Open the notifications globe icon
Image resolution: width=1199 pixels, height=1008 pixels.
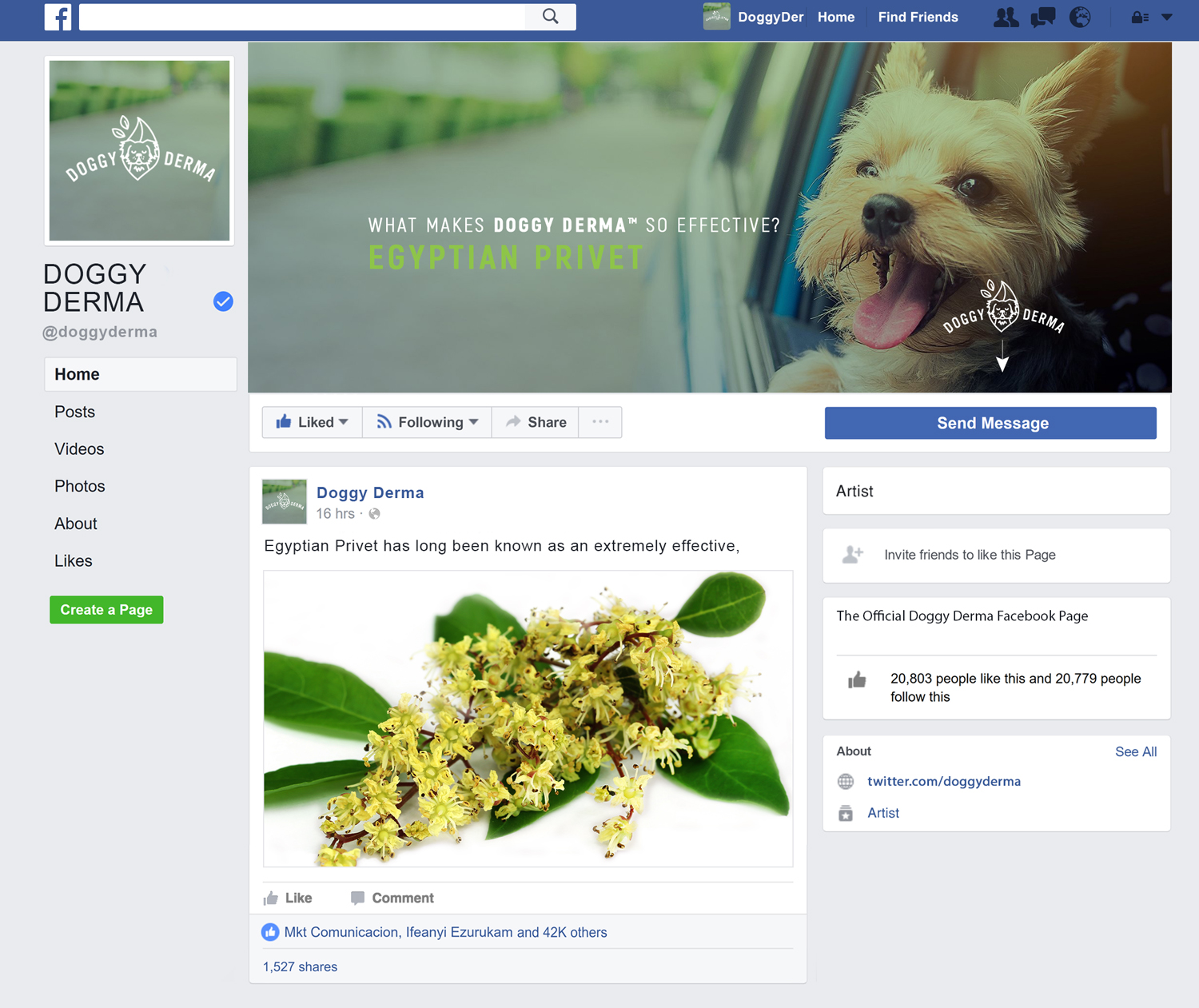click(x=1080, y=17)
